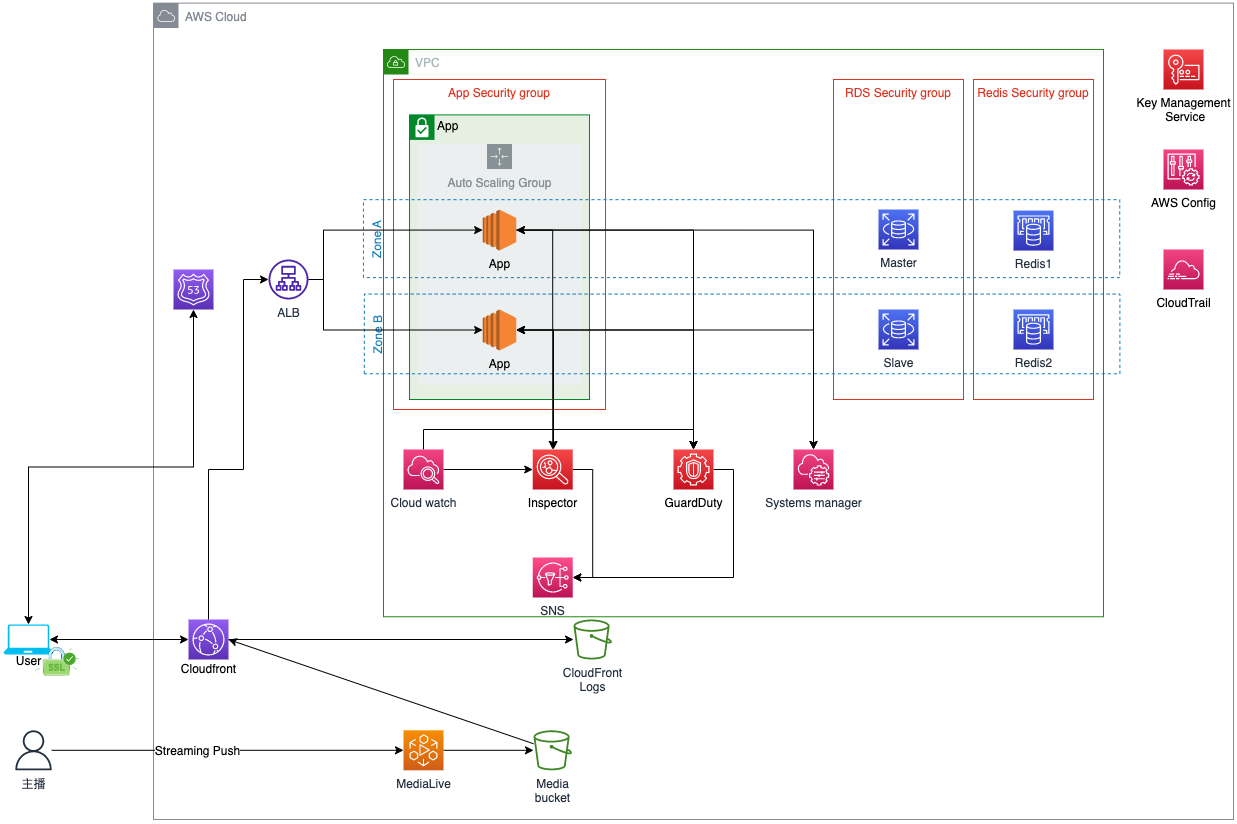
Task: Select the green App lock icon
Action: (x=422, y=127)
